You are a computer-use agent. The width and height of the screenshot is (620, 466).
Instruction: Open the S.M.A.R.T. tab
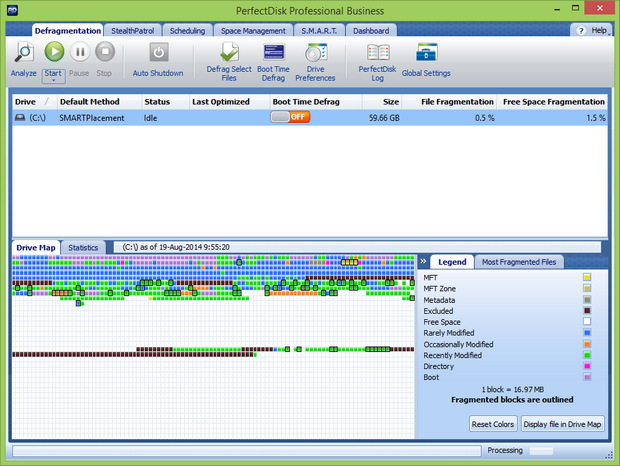(x=319, y=31)
